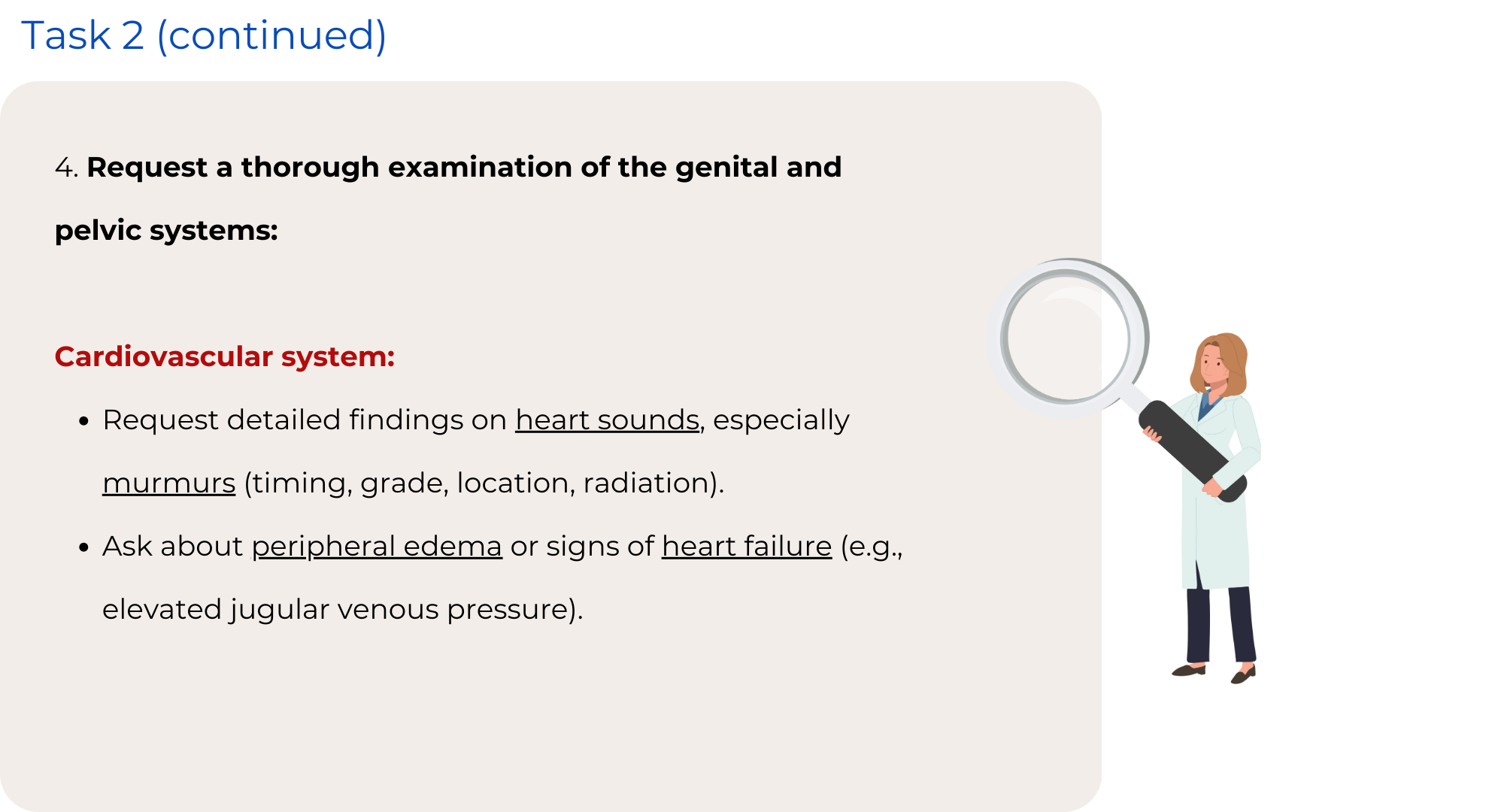Image resolution: width=1489 pixels, height=812 pixels.
Task: Click the doctor's face
Action: pyautogui.click(x=1214, y=365)
